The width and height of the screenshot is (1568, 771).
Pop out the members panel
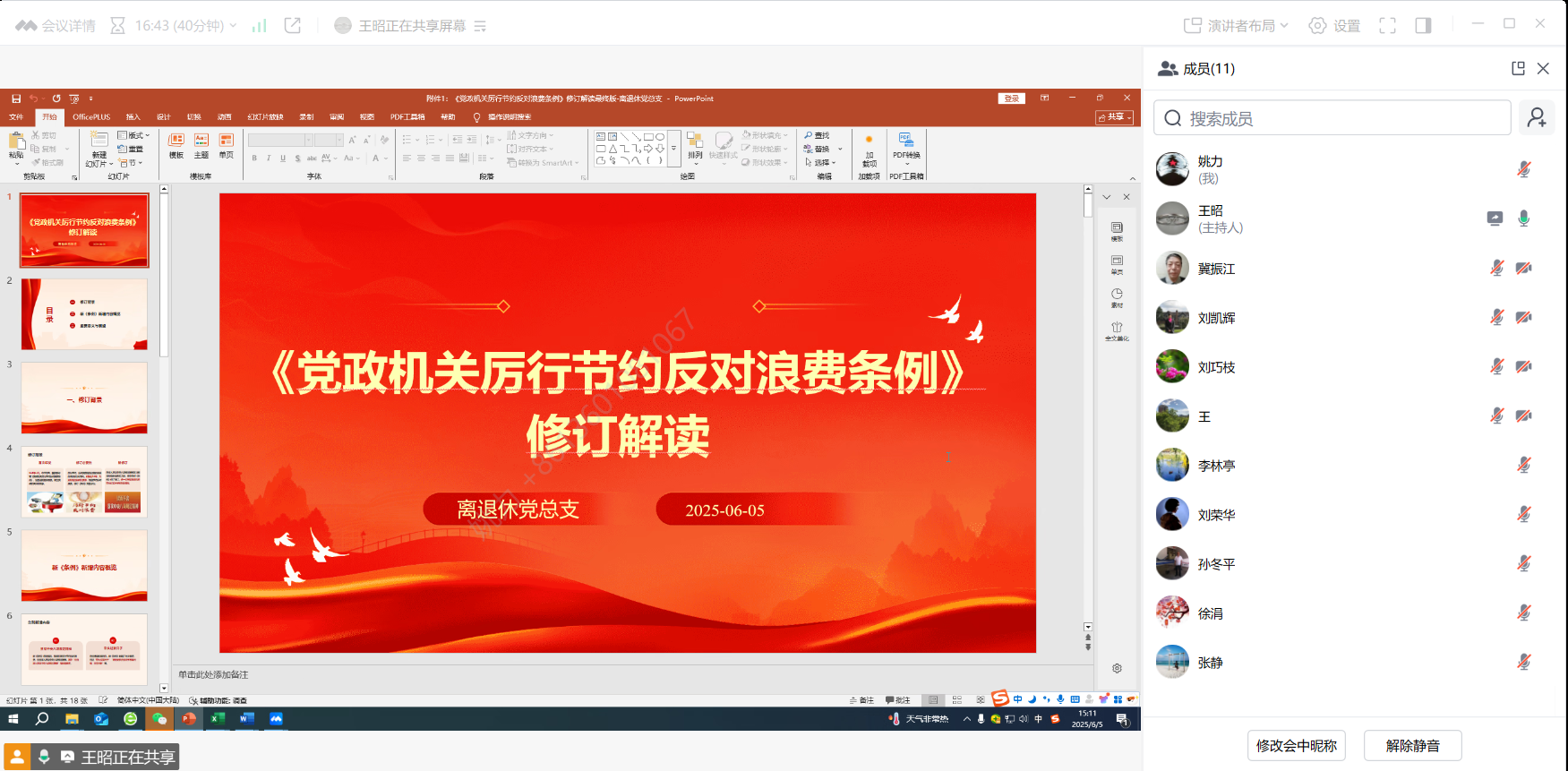[1518, 69]
